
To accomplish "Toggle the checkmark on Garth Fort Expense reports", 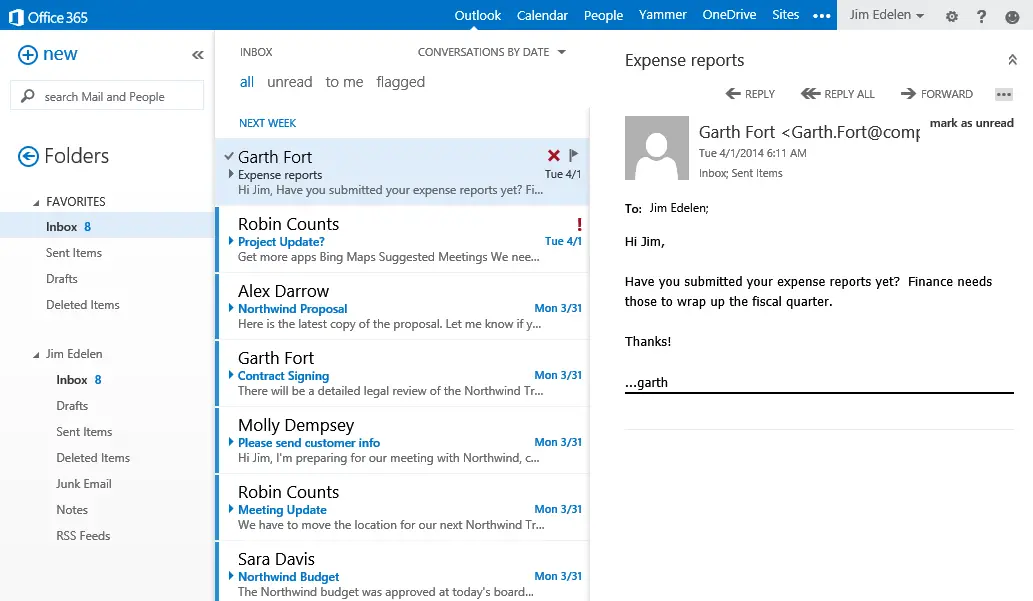I will click(x=229, y=156).
